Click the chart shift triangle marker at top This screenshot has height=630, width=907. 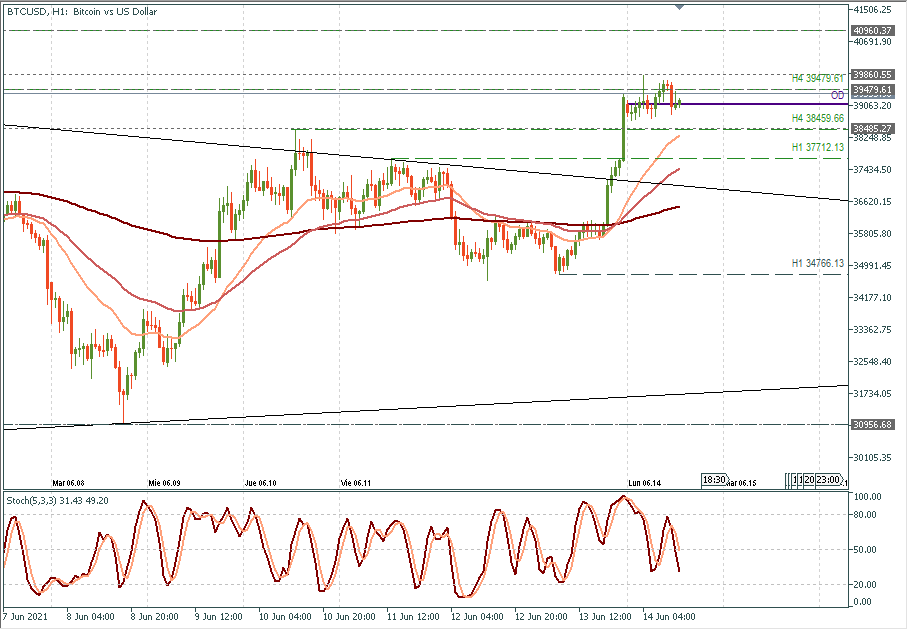pyautogui.click(x=680, y=8)
